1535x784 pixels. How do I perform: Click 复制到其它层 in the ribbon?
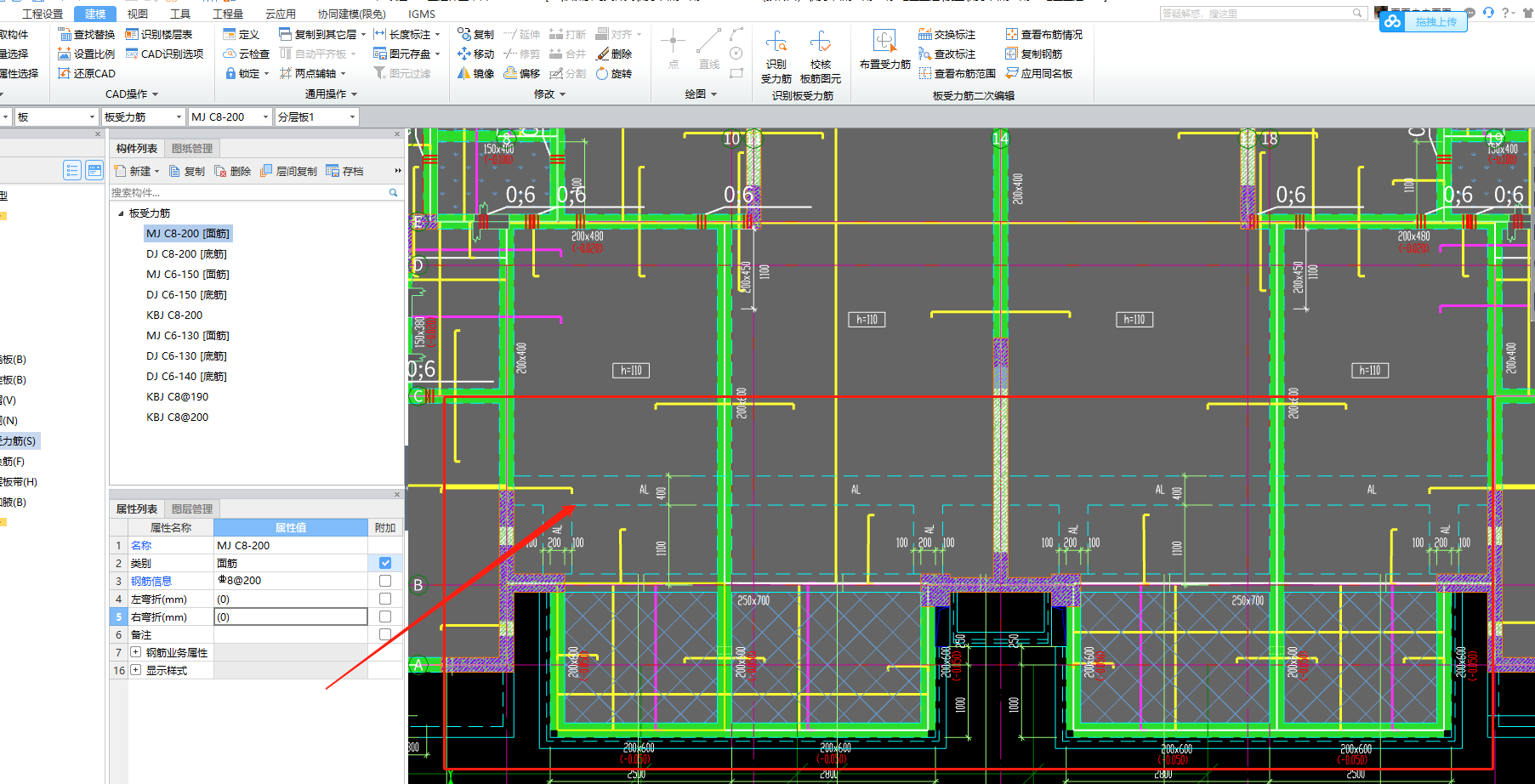(x=321, y=34)
